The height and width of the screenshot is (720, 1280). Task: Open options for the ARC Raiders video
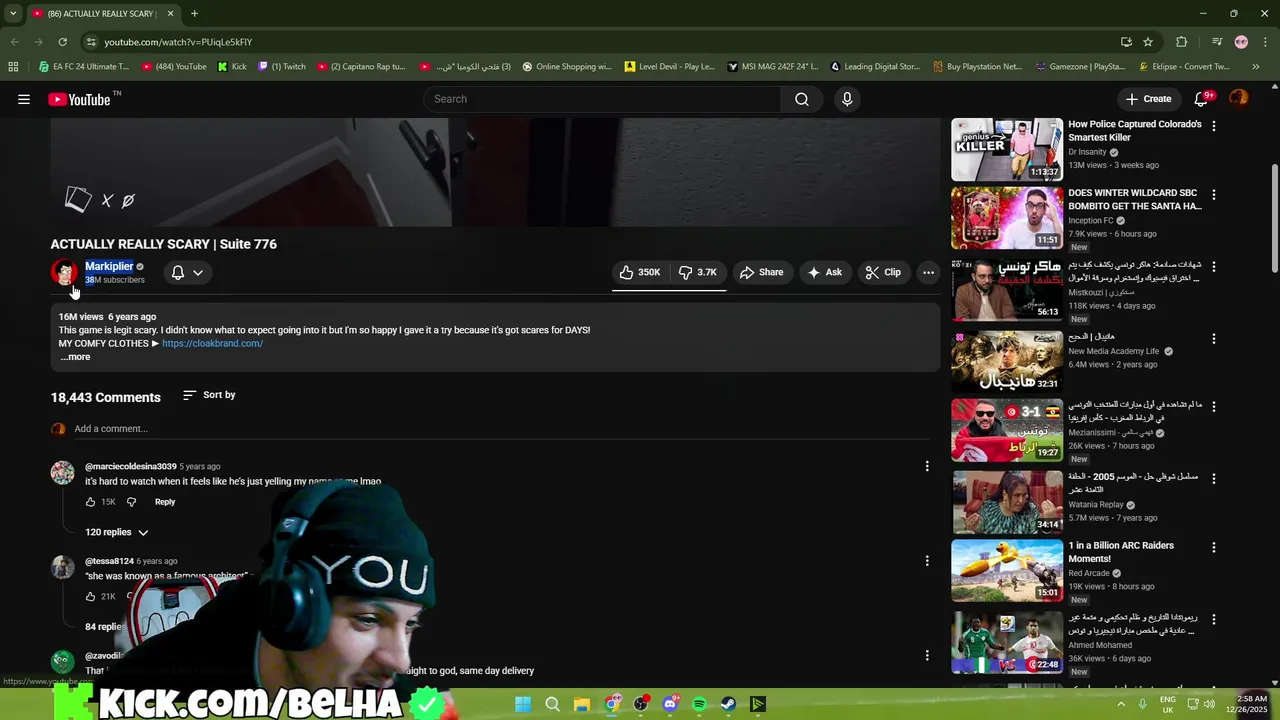[1214, 547]
